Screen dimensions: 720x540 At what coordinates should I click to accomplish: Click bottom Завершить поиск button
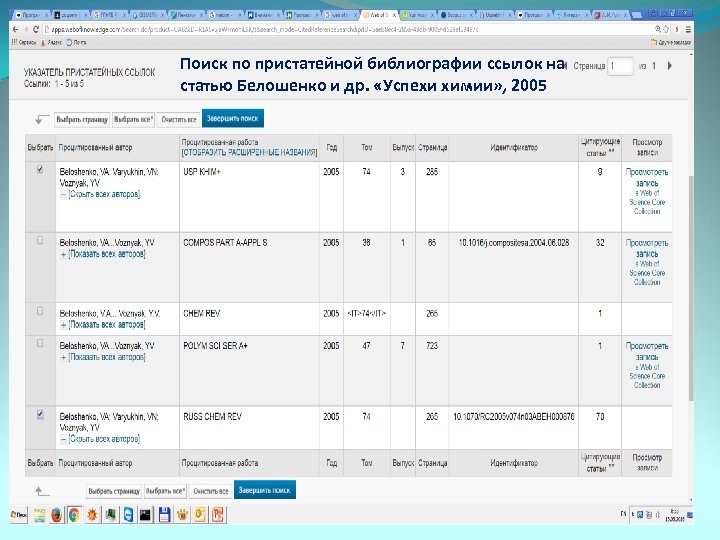tap(264, 490)
